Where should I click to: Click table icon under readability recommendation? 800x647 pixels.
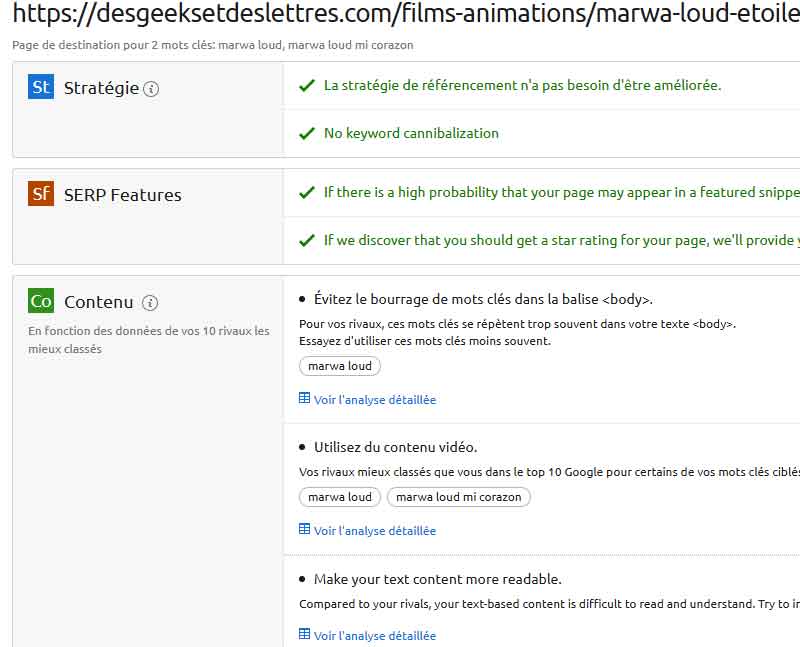pyautogui.click(x=305, y=634)
